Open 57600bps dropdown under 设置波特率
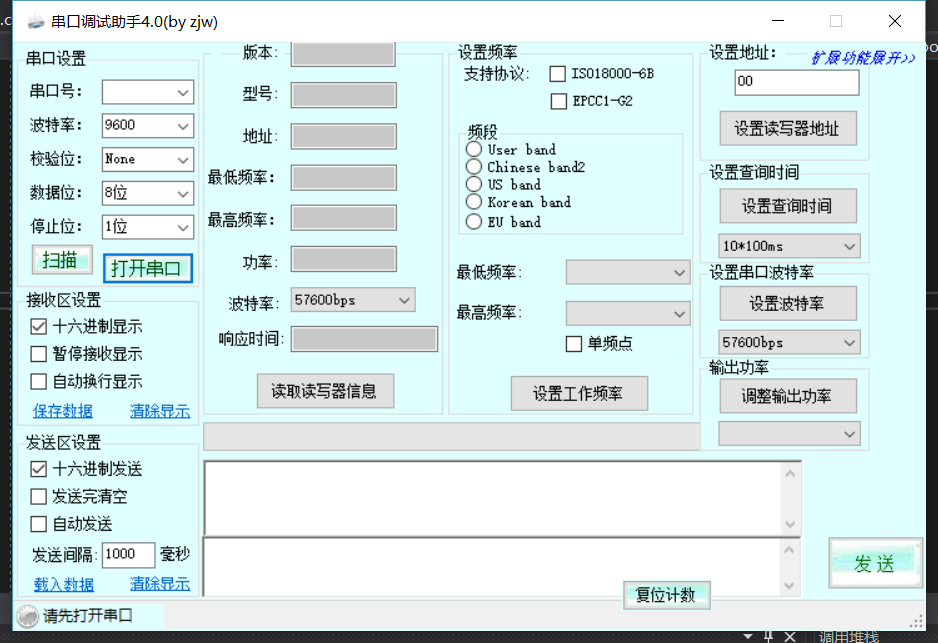The width and height of the screenshot is (938, 643). 790,343
